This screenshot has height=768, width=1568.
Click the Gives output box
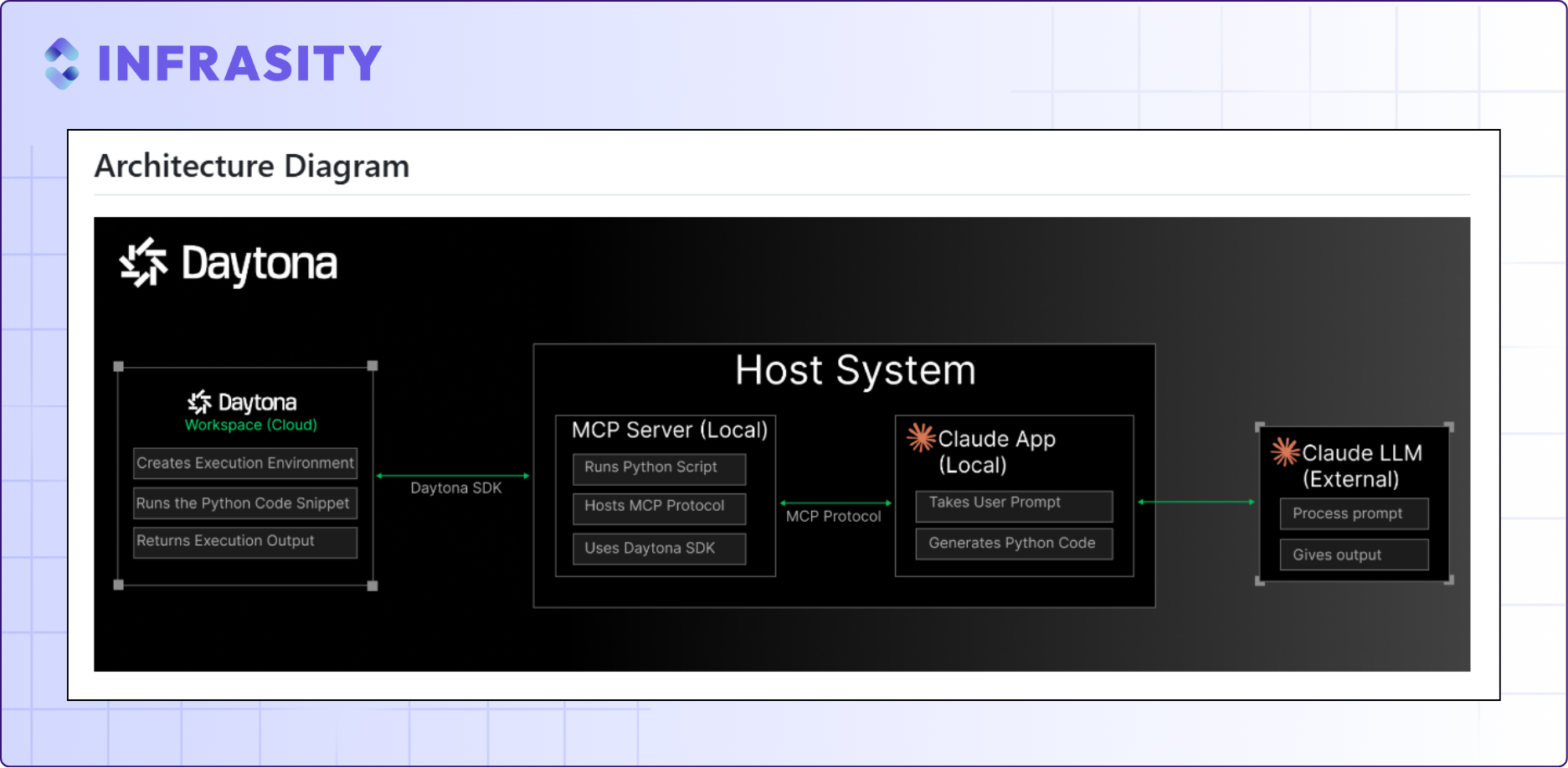(x=1355, y=554)
